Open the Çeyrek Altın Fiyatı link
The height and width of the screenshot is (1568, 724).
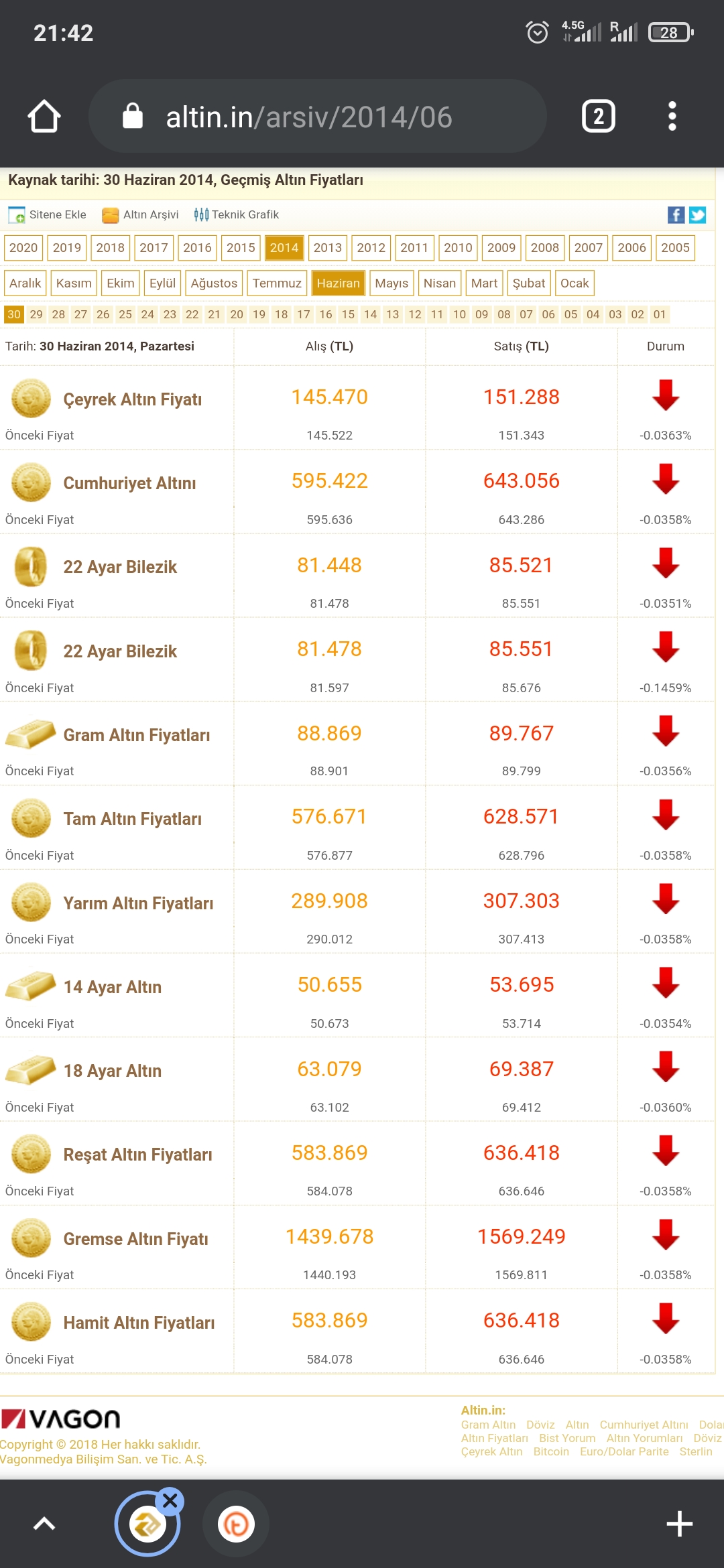pos(133,399)
